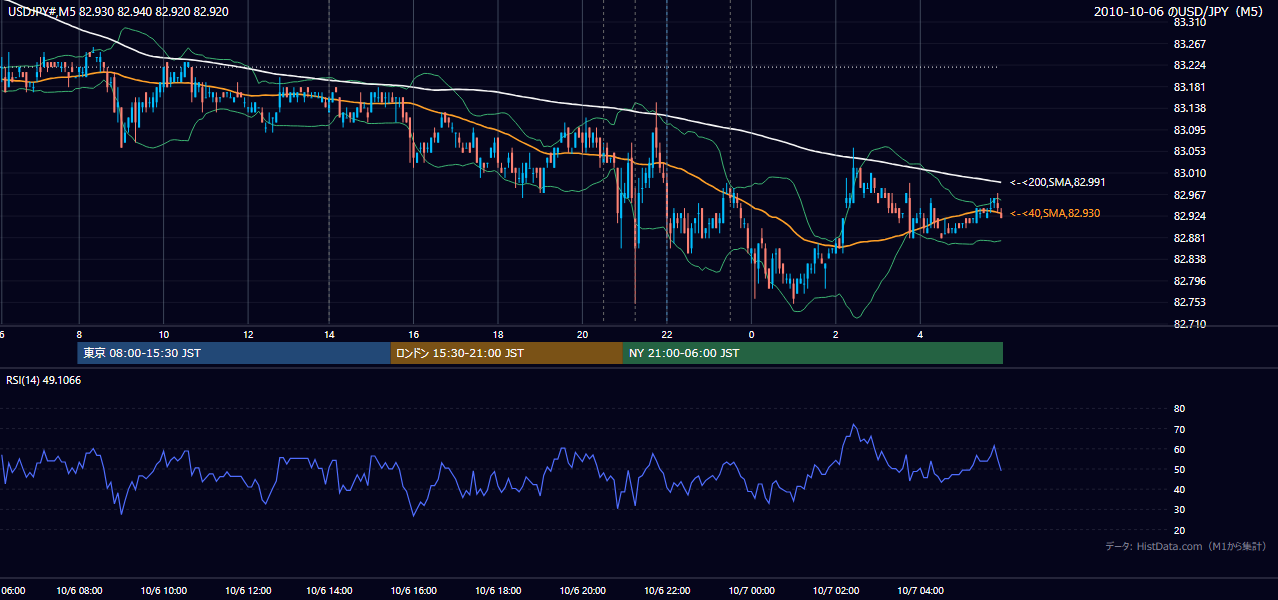Click the 10/7 04:00 date axis label
Viewport: 1278px width, 600px height.
coord(919,590)
